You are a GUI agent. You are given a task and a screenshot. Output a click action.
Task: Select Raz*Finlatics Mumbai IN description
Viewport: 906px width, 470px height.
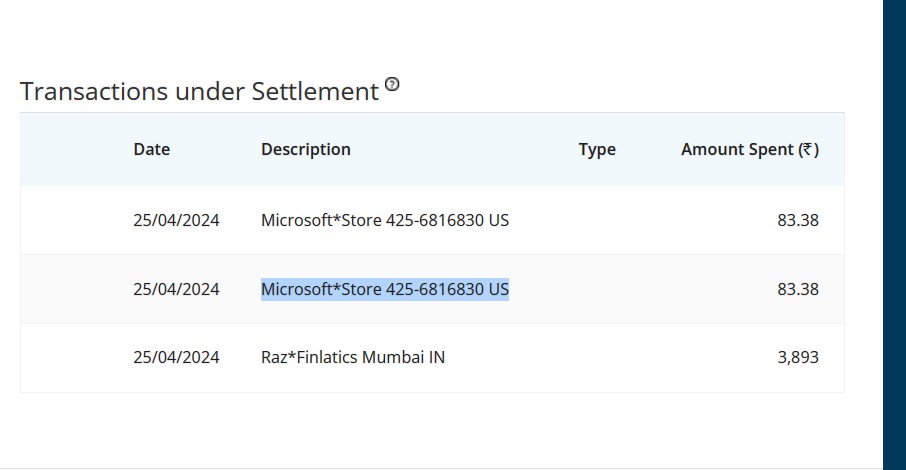353,357
